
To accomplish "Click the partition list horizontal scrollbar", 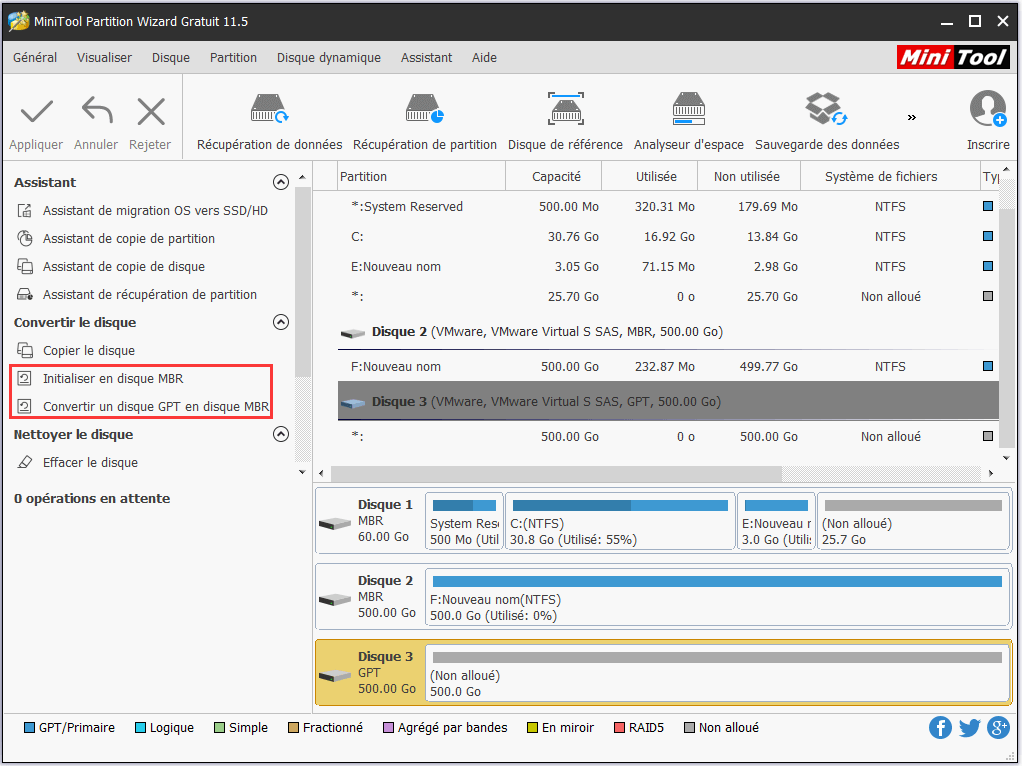I will click(556, 473).
